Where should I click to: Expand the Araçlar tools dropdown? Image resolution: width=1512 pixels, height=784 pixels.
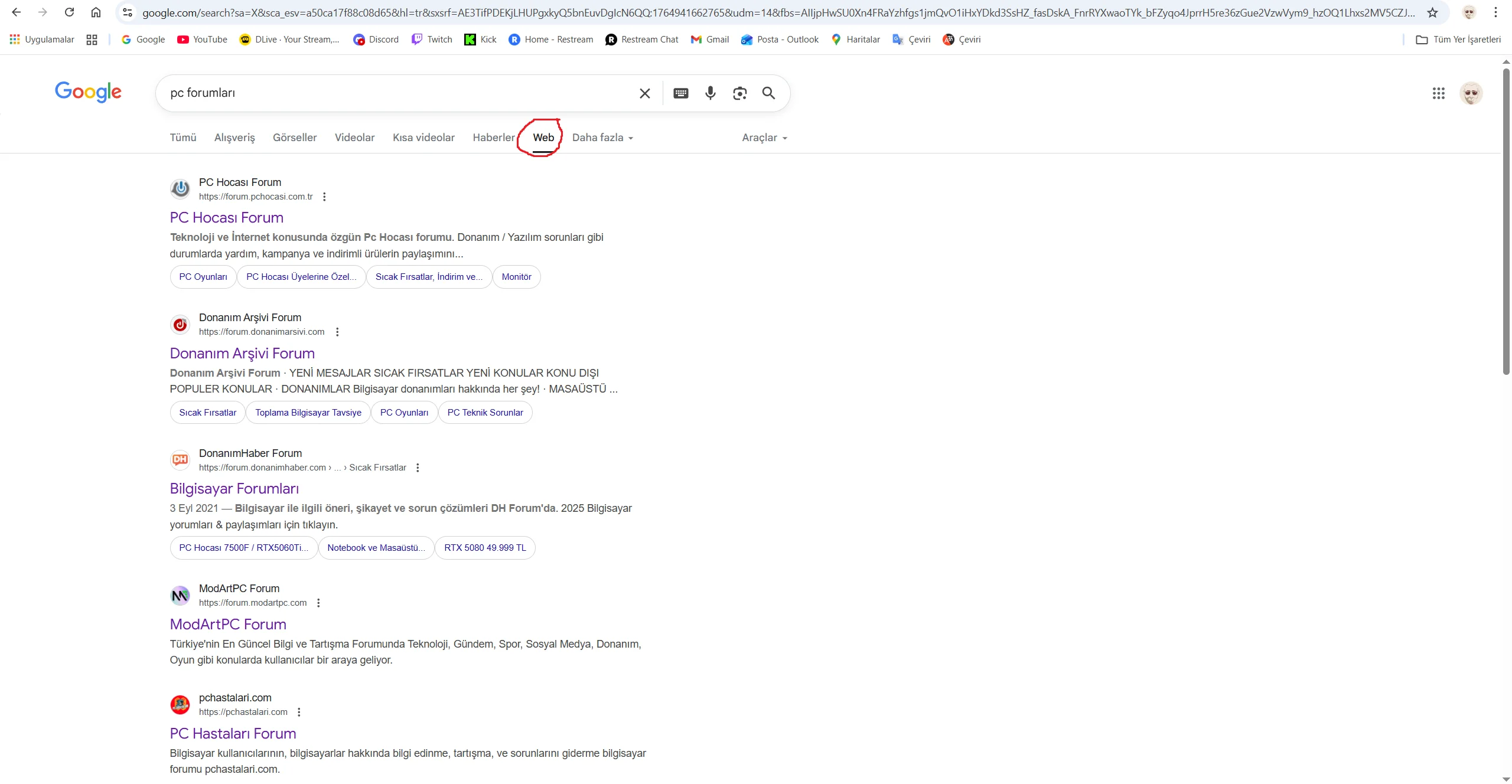pos(764,138)
